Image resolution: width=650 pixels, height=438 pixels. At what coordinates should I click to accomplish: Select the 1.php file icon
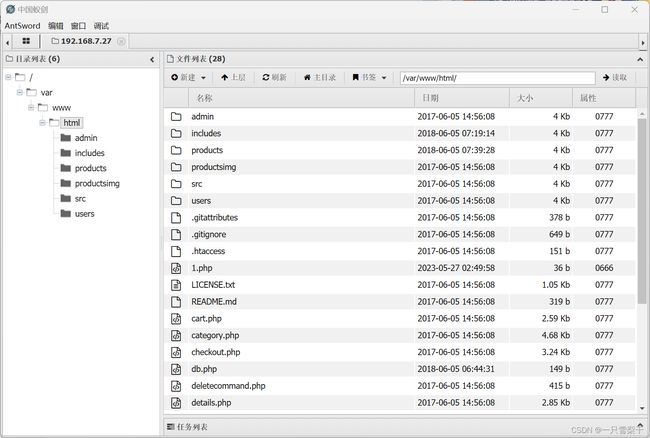[176, 268]
